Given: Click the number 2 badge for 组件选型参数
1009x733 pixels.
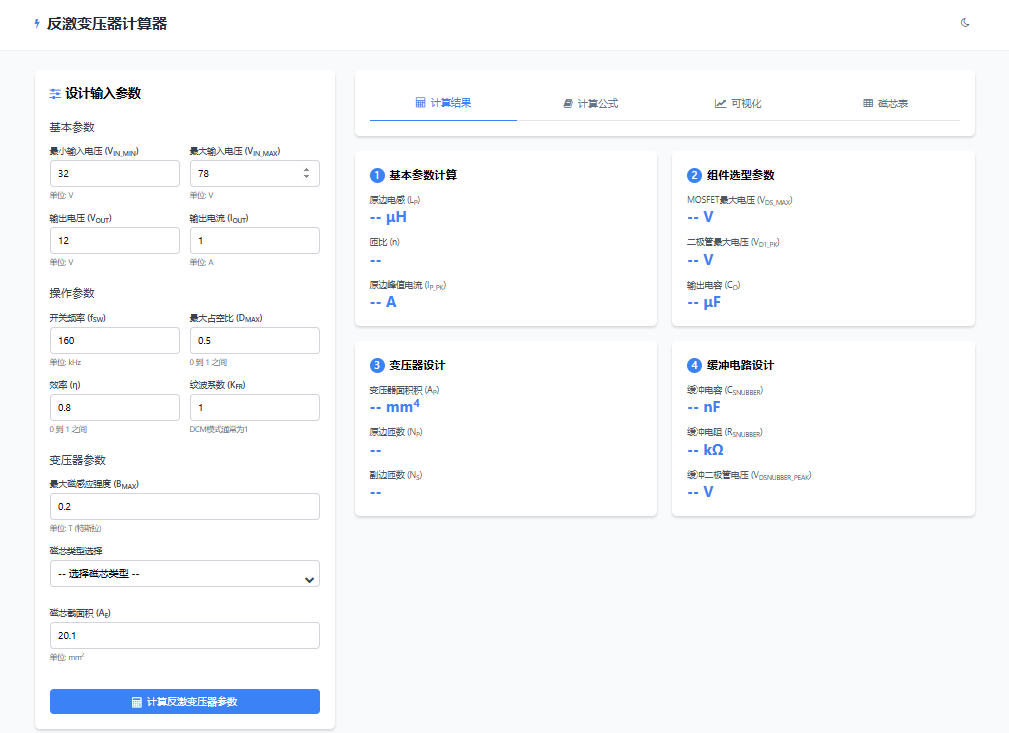Looking at the screenshot, I should pyautogui.click(x=694, y=175).
